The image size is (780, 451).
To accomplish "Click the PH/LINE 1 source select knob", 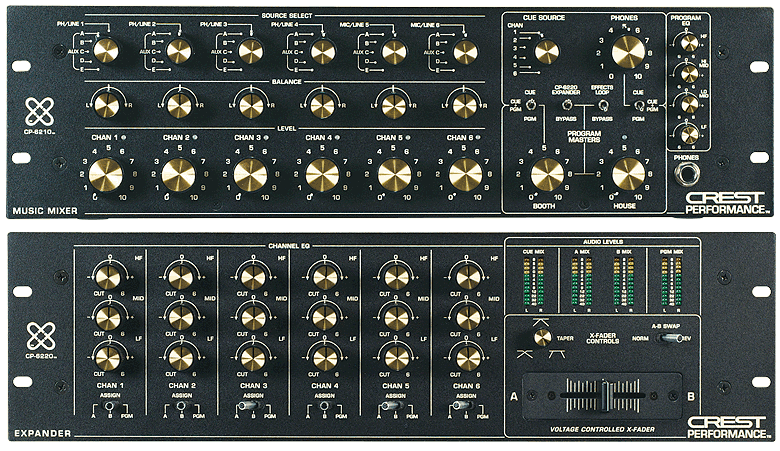I will (x=106, y=50).
